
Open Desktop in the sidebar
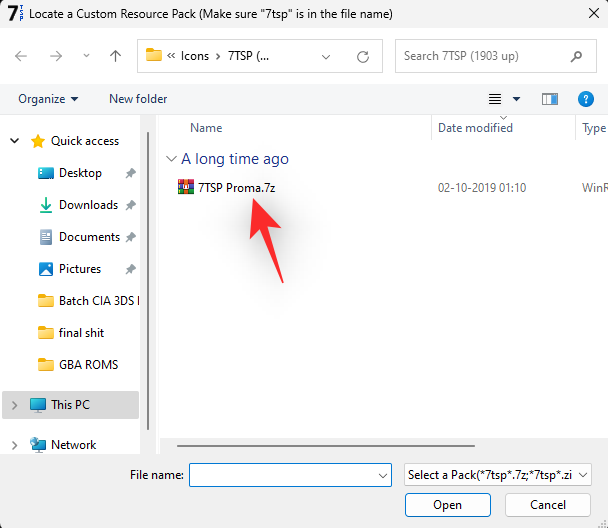point(80,173)
